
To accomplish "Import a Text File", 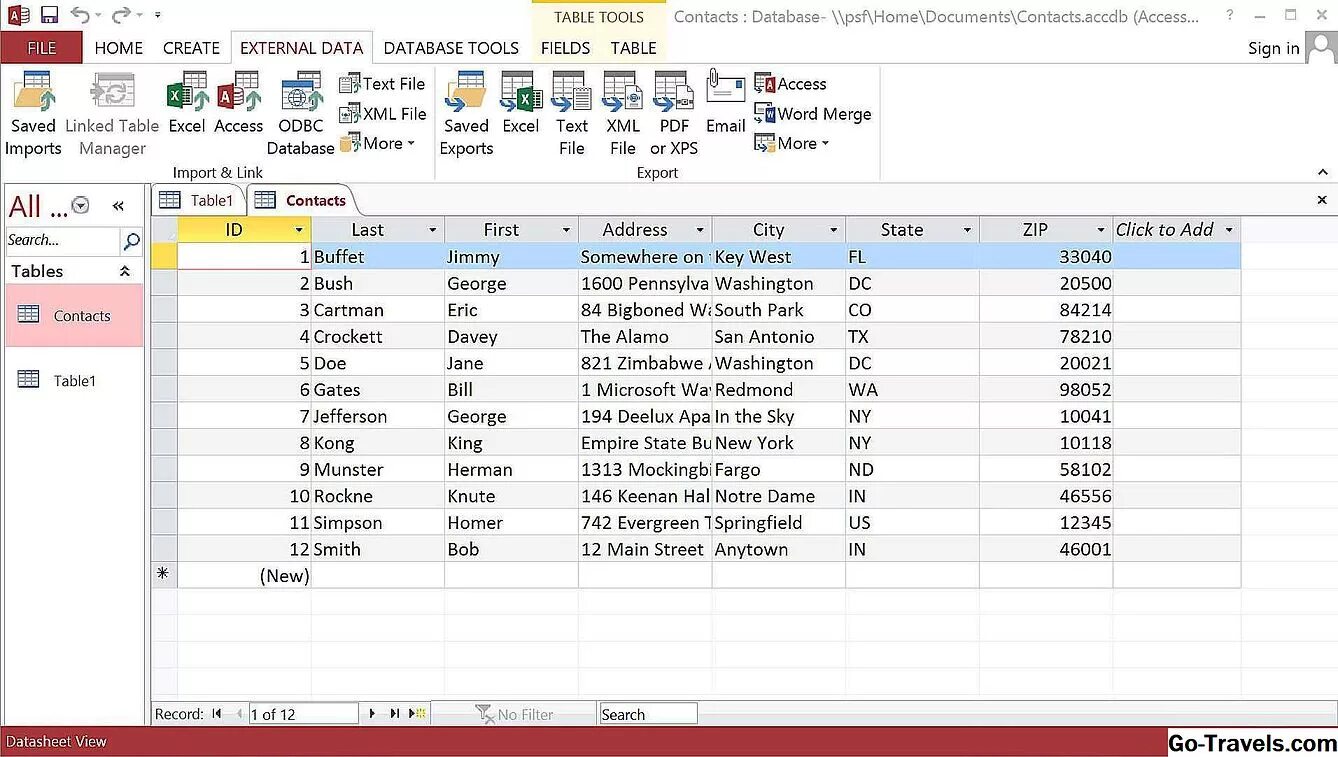I will [383, 84].
